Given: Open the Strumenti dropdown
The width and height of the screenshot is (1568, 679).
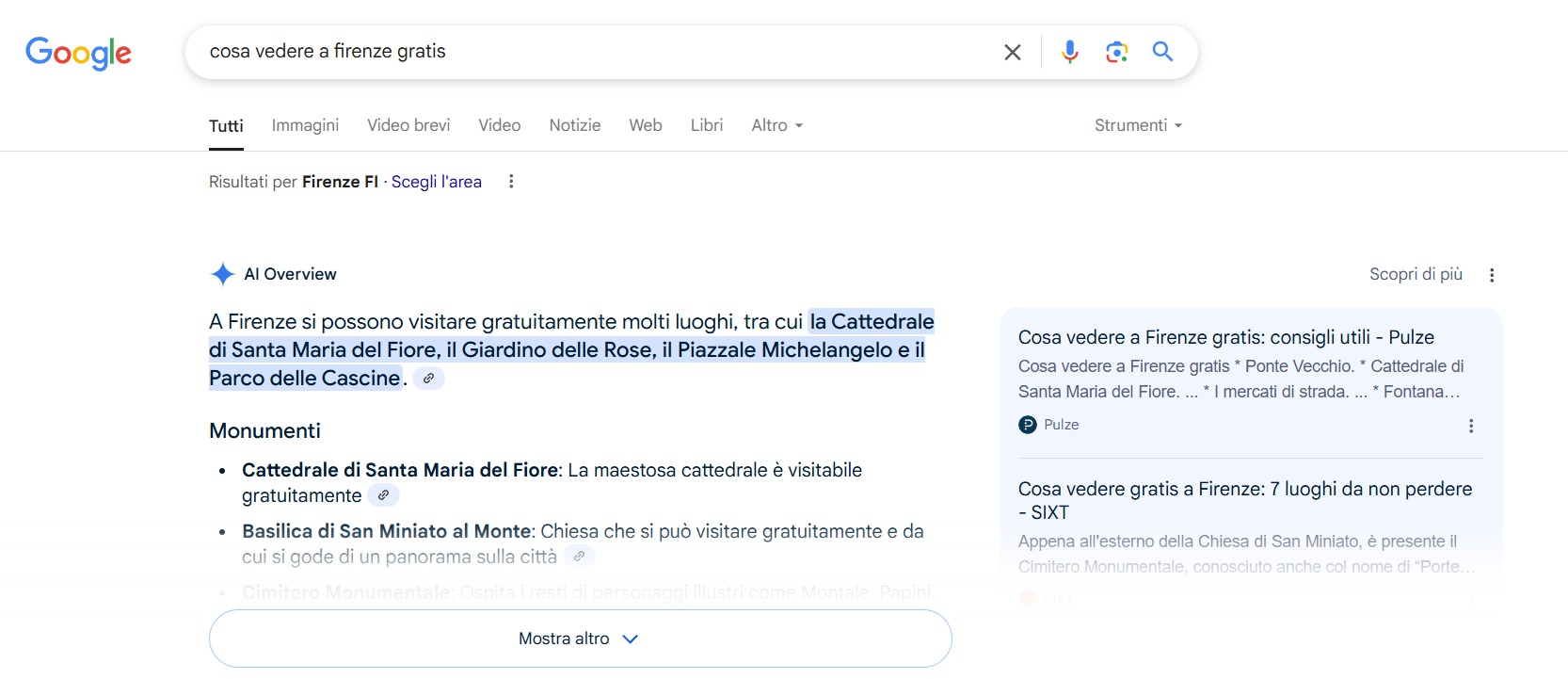Looking at the screenshot, I should point(1138,125).
